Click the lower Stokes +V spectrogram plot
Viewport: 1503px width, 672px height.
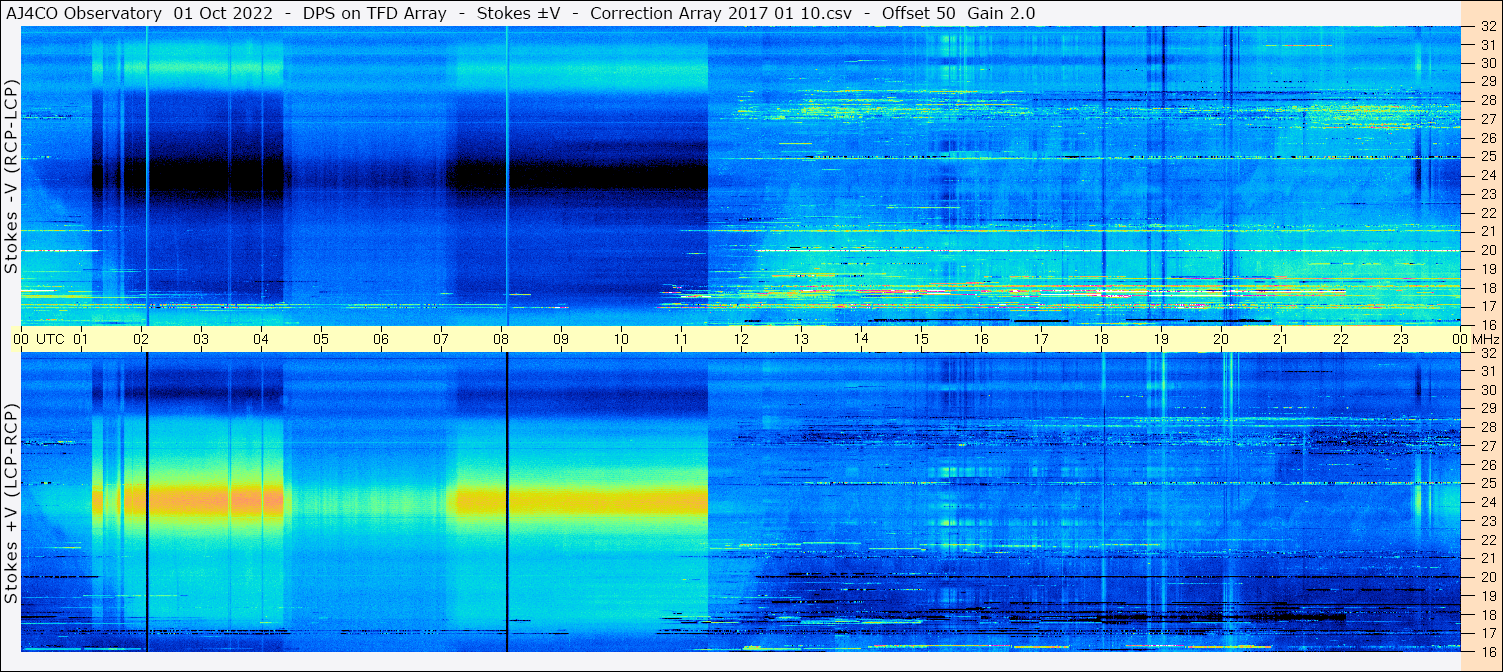click(x=741, y=502)
